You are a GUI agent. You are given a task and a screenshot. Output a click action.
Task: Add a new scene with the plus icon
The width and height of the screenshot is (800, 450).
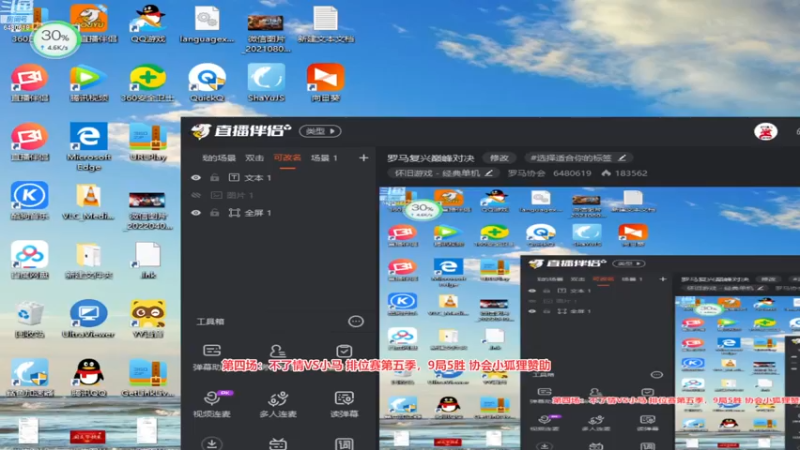(363, 158)
